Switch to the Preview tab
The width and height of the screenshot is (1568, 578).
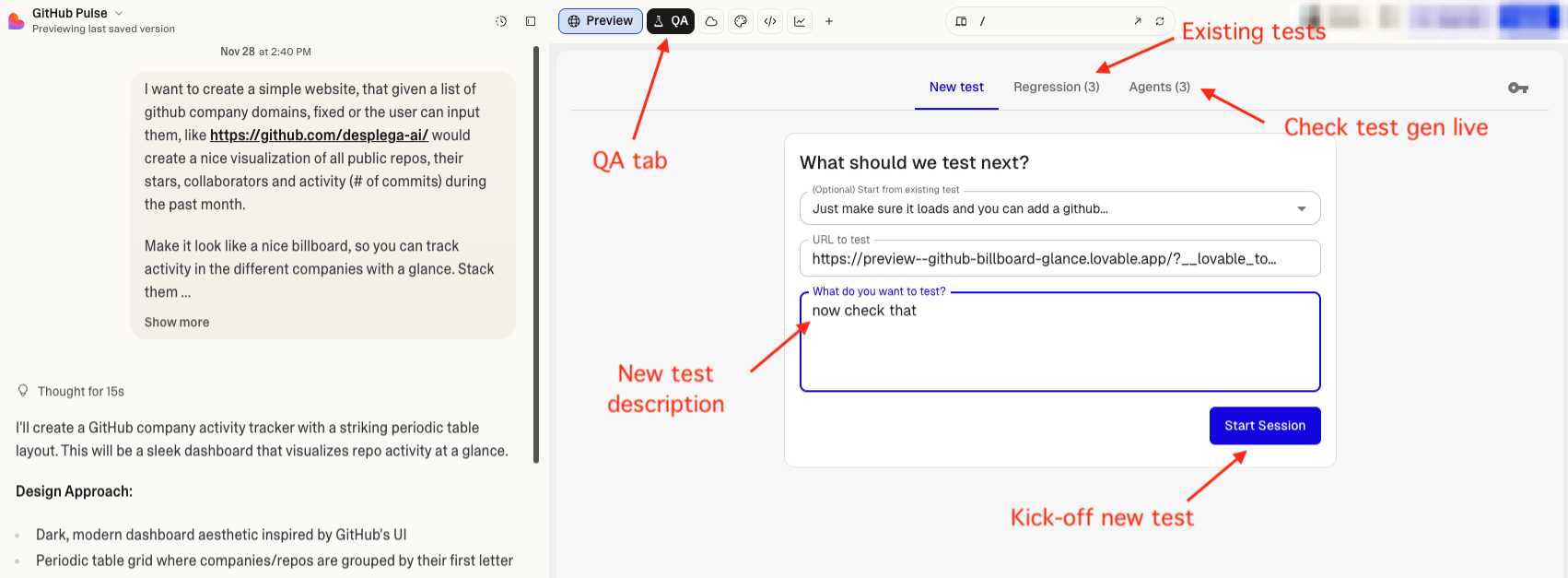tap(601, 21)
